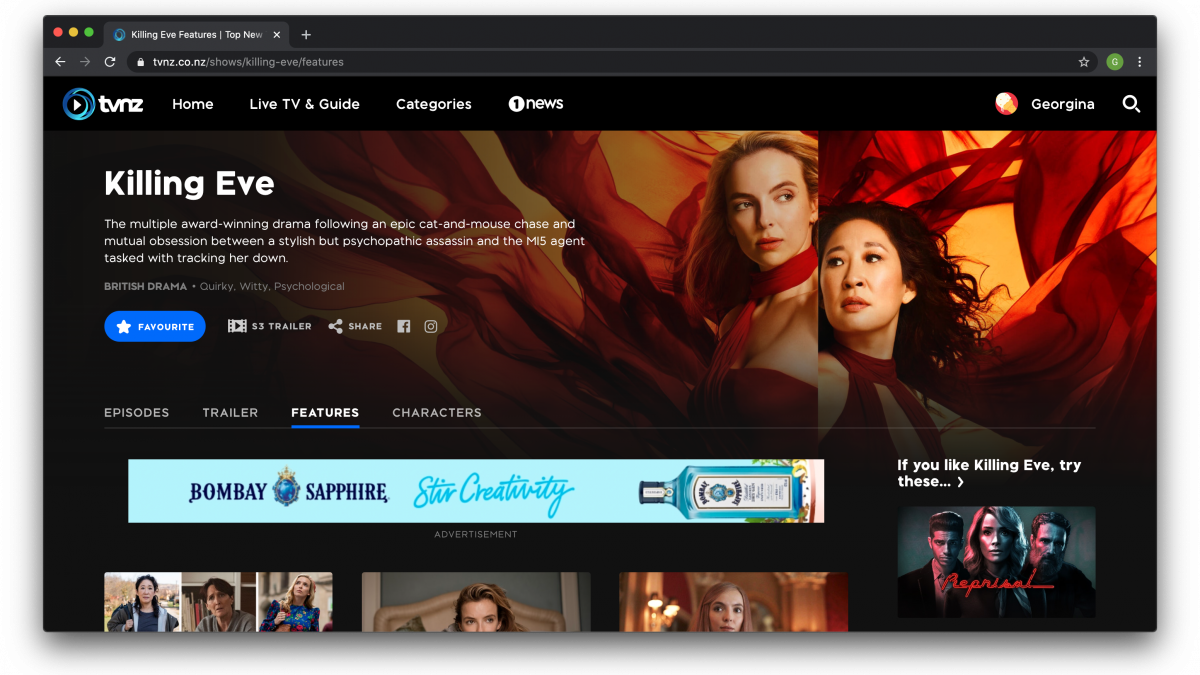Click the Instagram icon
Screen dimensions: 1200x675
431,326
